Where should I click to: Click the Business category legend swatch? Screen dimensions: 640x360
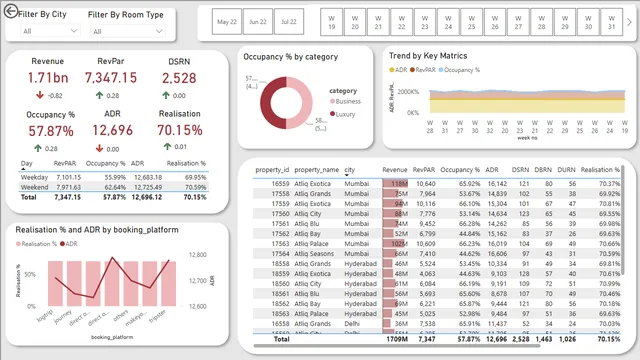[x=332, y=101]
